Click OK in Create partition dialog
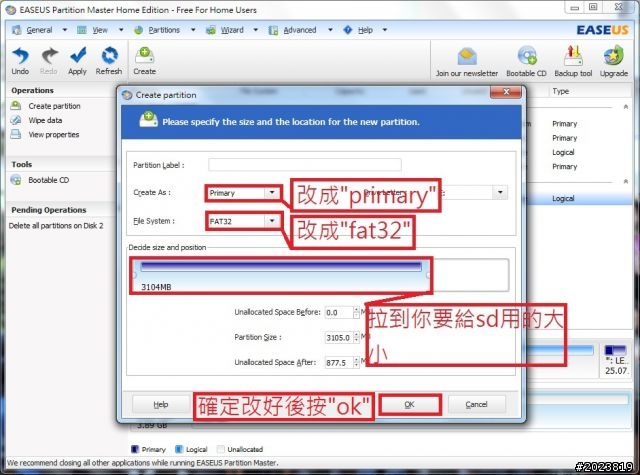This screenshot has width=640, height=475. [410, 404]
